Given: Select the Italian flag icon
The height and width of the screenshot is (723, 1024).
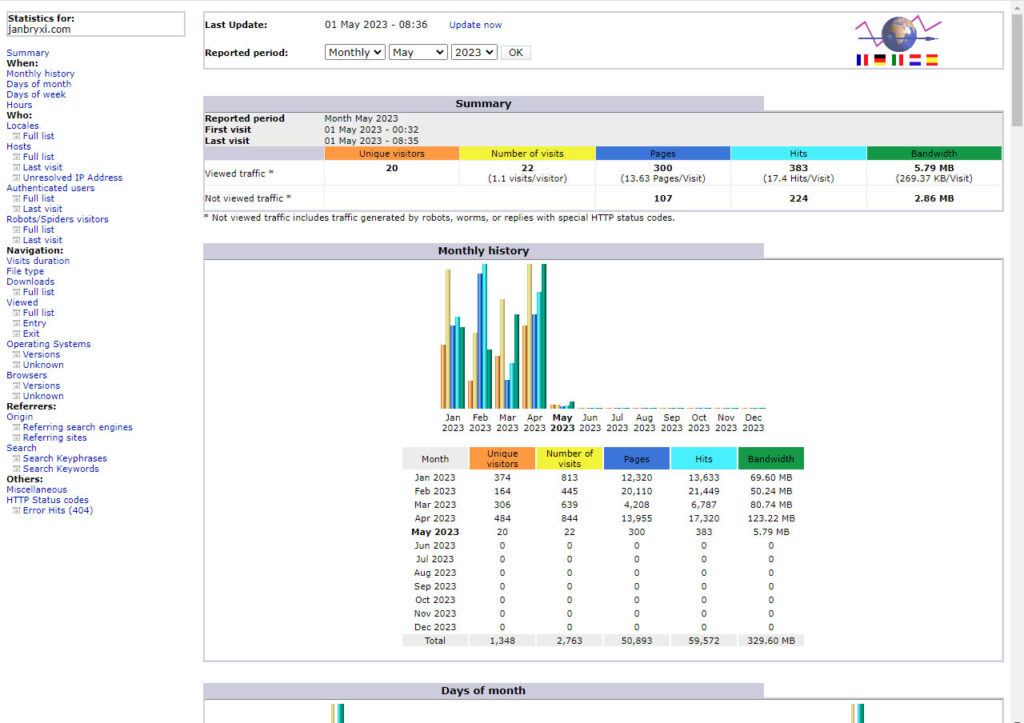Looking at the screenshot, I should [x=897, y=60].
